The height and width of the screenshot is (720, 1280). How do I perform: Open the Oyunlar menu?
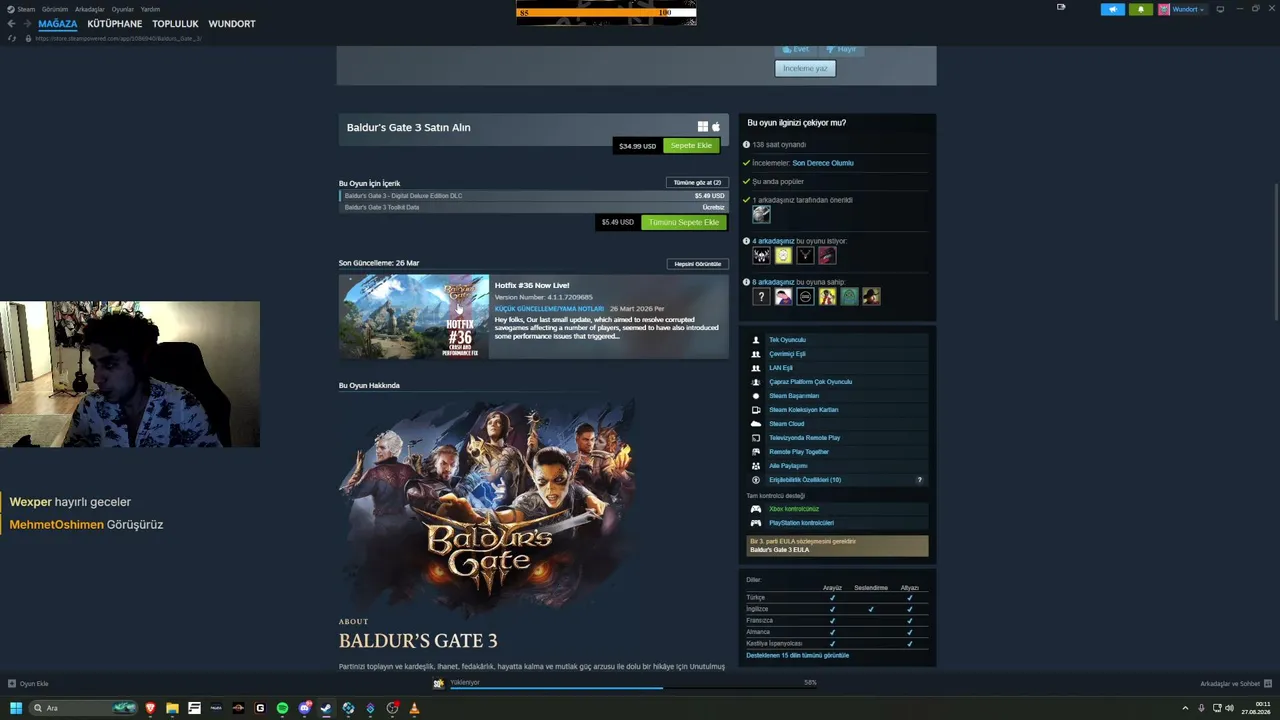123,9
